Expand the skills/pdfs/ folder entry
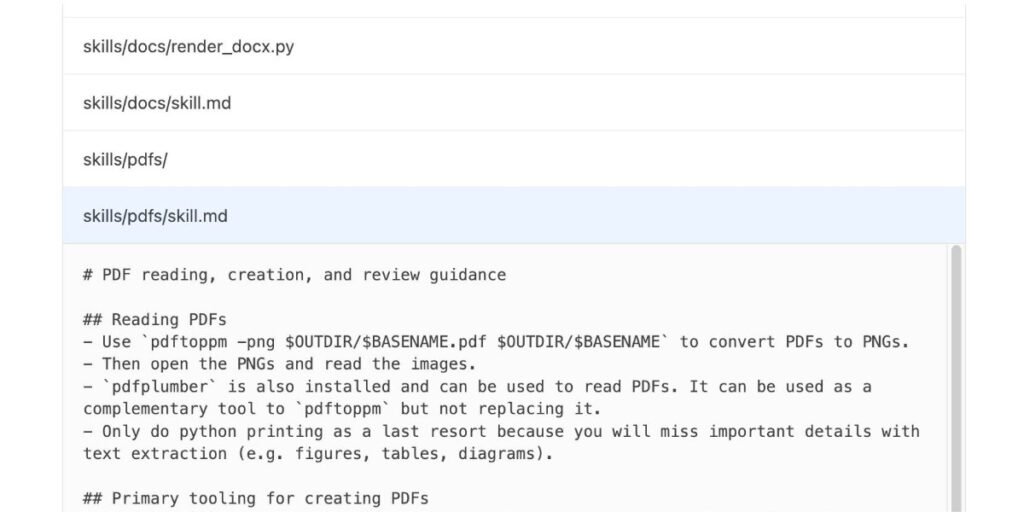 click(x=125, y=159)
